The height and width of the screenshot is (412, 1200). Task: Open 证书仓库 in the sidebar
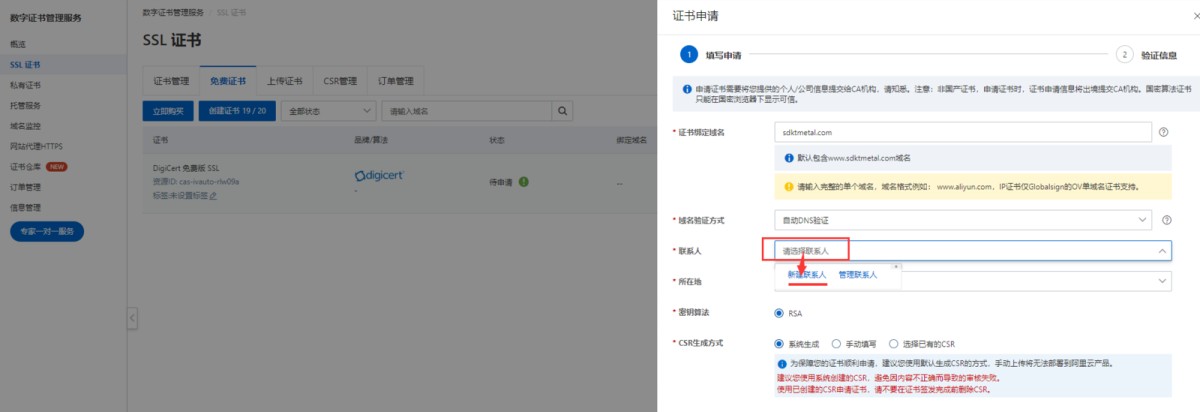tap(25, 167)
